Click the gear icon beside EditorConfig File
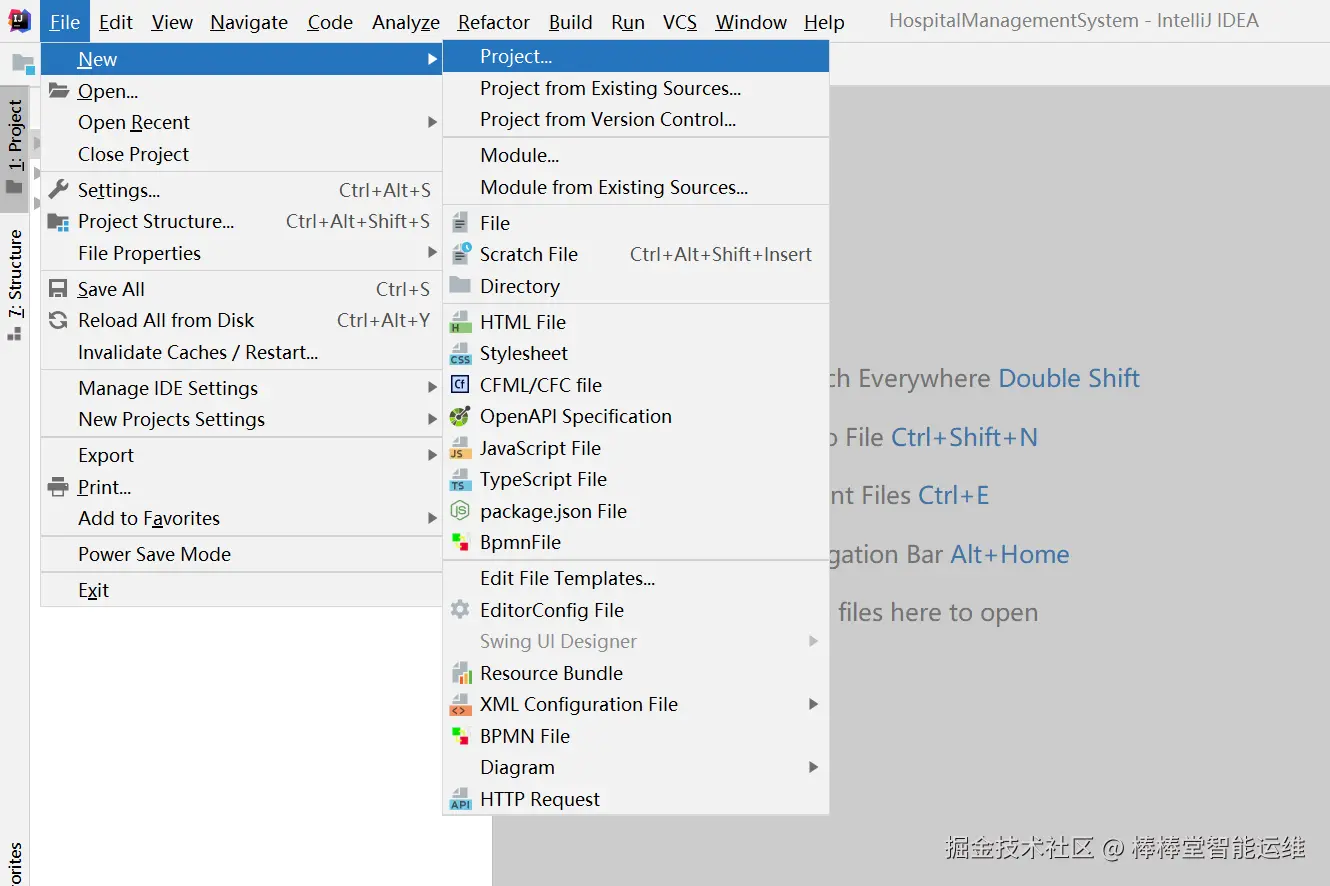This screenshot has height=886, width=1330. 460,610
